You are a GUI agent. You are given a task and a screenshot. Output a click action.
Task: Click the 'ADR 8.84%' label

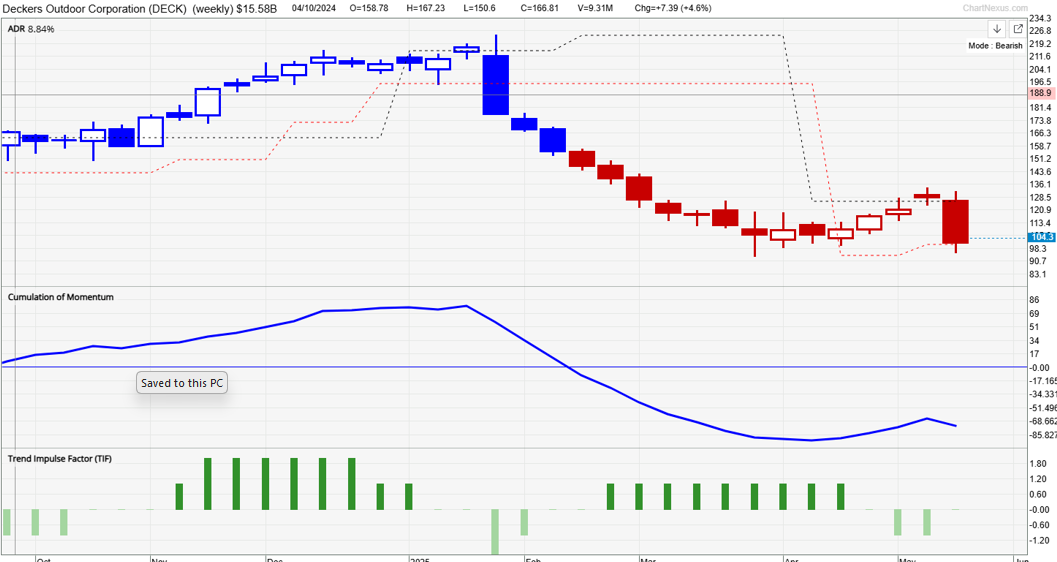click(31, 29)
